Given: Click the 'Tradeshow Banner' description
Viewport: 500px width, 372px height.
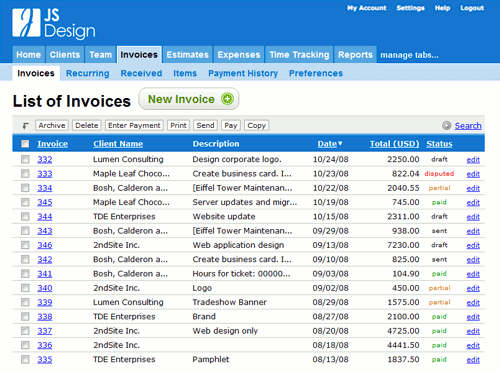Looking at the screenshot, I should point(229,302).
